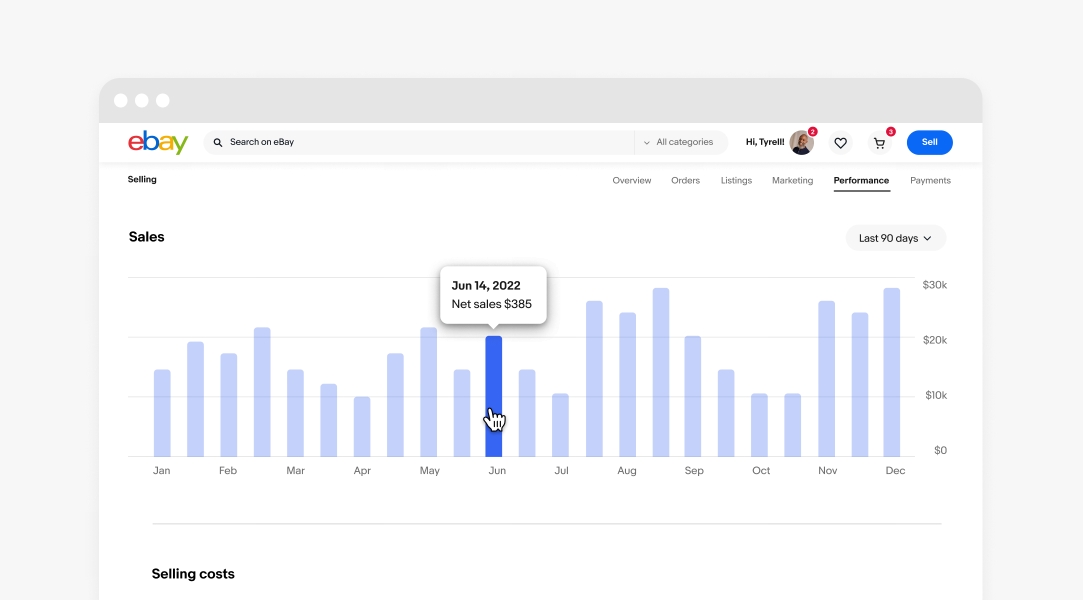
Task: Select the Marketing tab
Action: (792, 181)
